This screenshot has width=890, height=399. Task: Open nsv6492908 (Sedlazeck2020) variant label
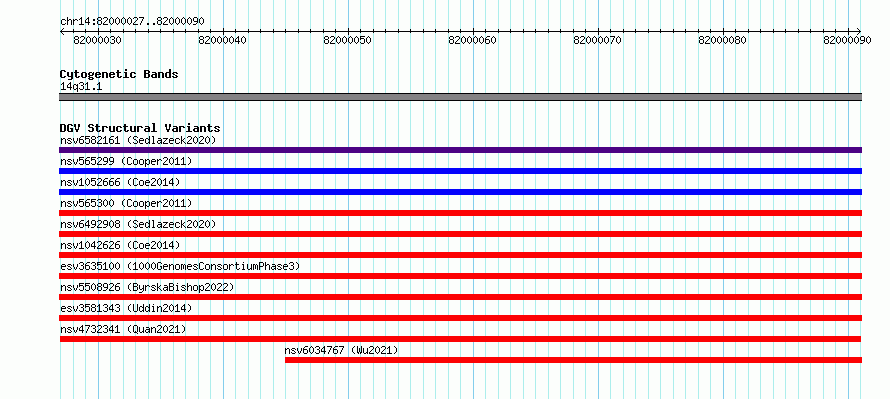pyautogui.click(x=138, y=224)
